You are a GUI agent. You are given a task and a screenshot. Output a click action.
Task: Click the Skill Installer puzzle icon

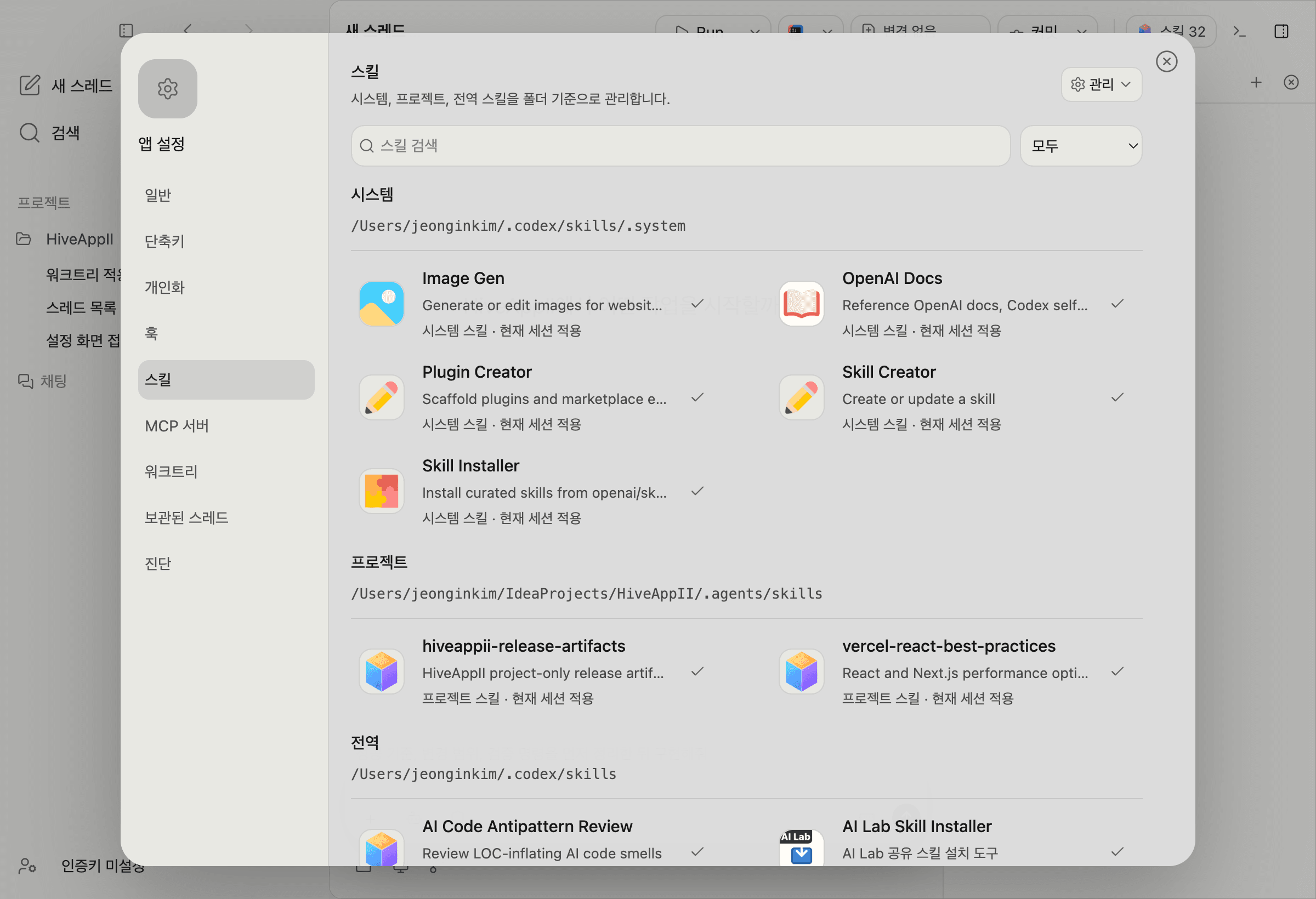381,491
